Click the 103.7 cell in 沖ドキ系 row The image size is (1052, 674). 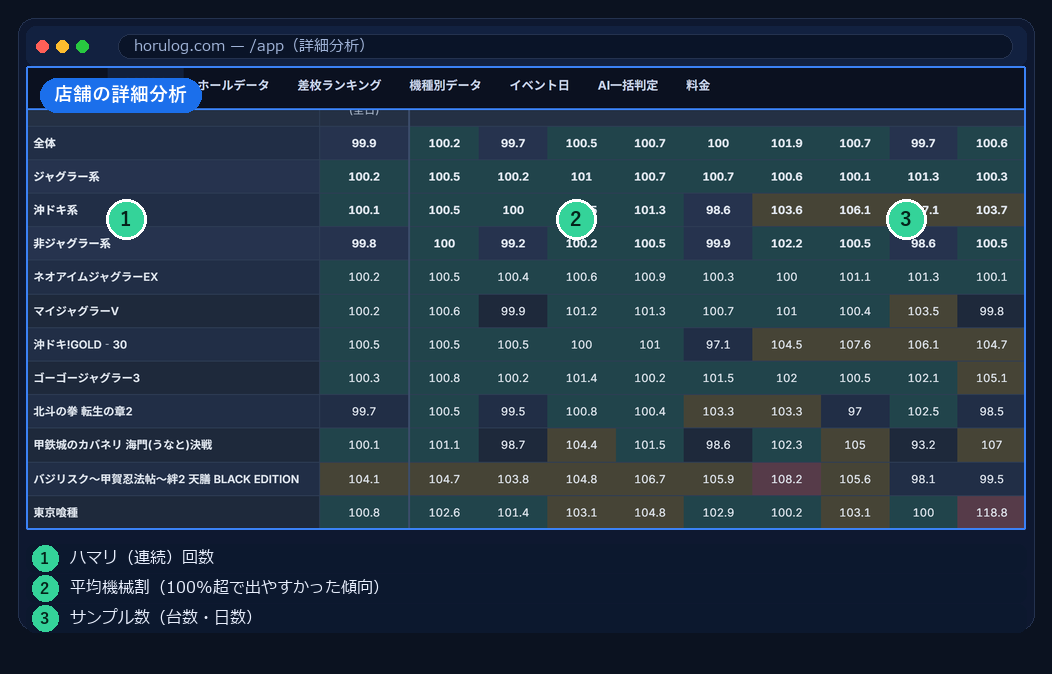tap(991, 210)
